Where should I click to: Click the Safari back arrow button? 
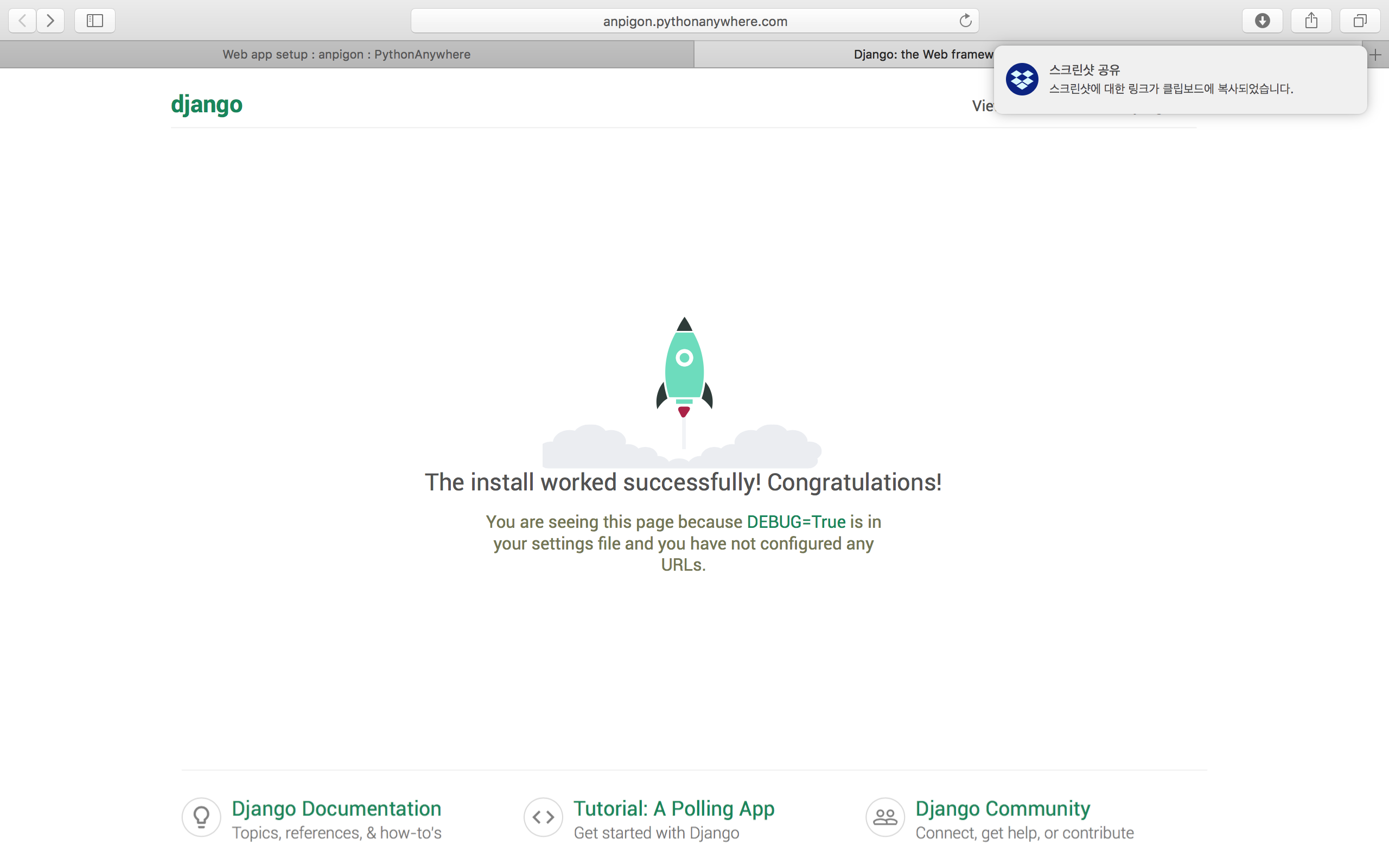pyautogui.click(x=22, y=21)
